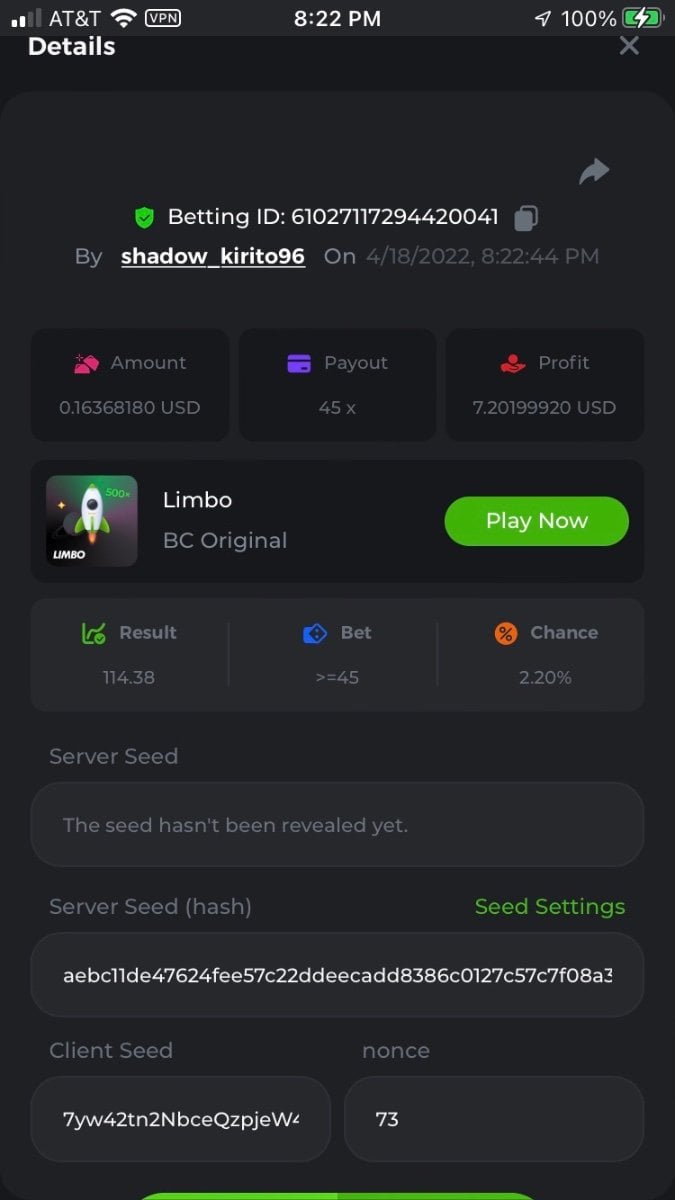Image resolution: width=675 pixels, height=1200 pixels.
Task: Copy the Betting ID
Action: point(526,217)
